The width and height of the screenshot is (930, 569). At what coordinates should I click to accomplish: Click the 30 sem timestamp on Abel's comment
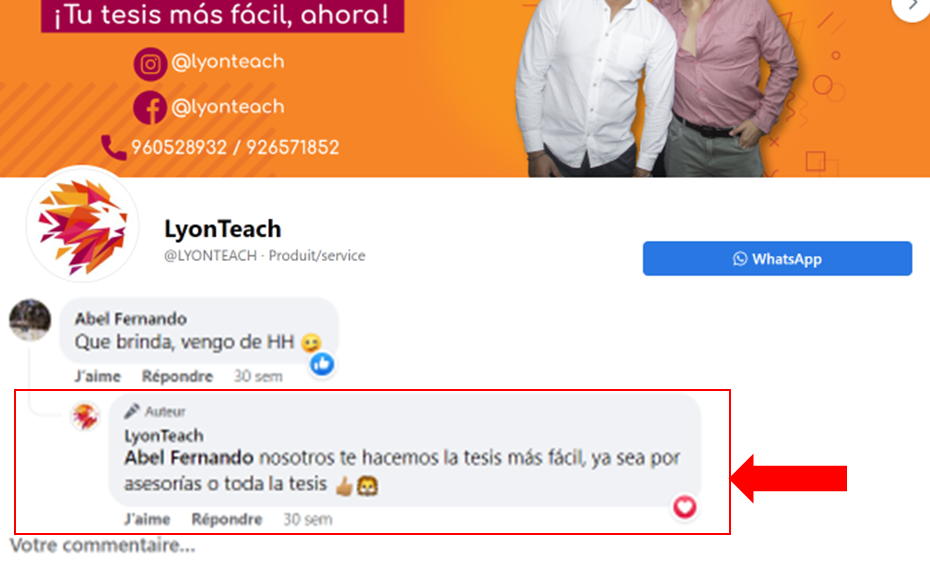coord(258,376)
